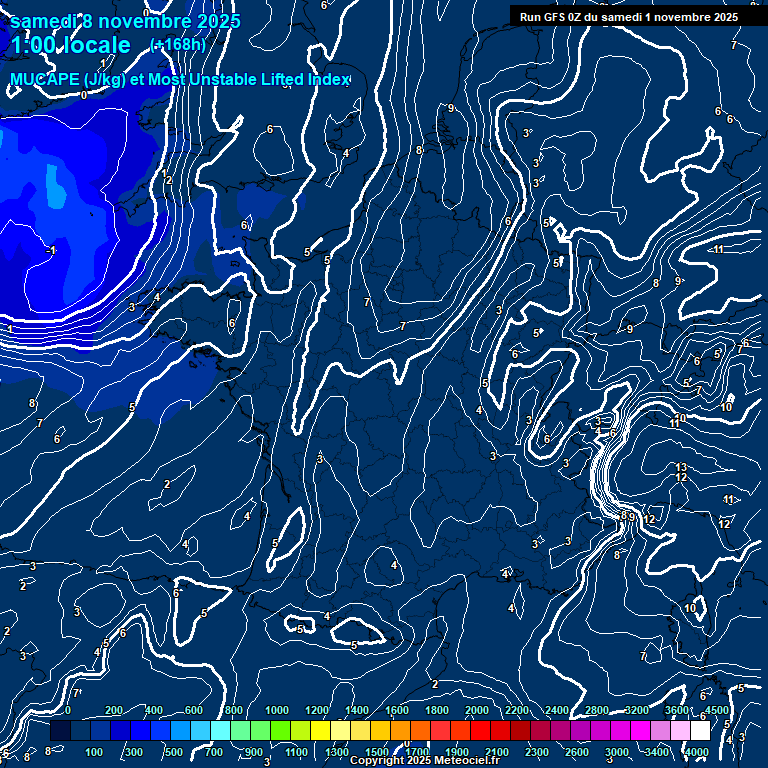Click the '4000' legend label

[697, 752]
